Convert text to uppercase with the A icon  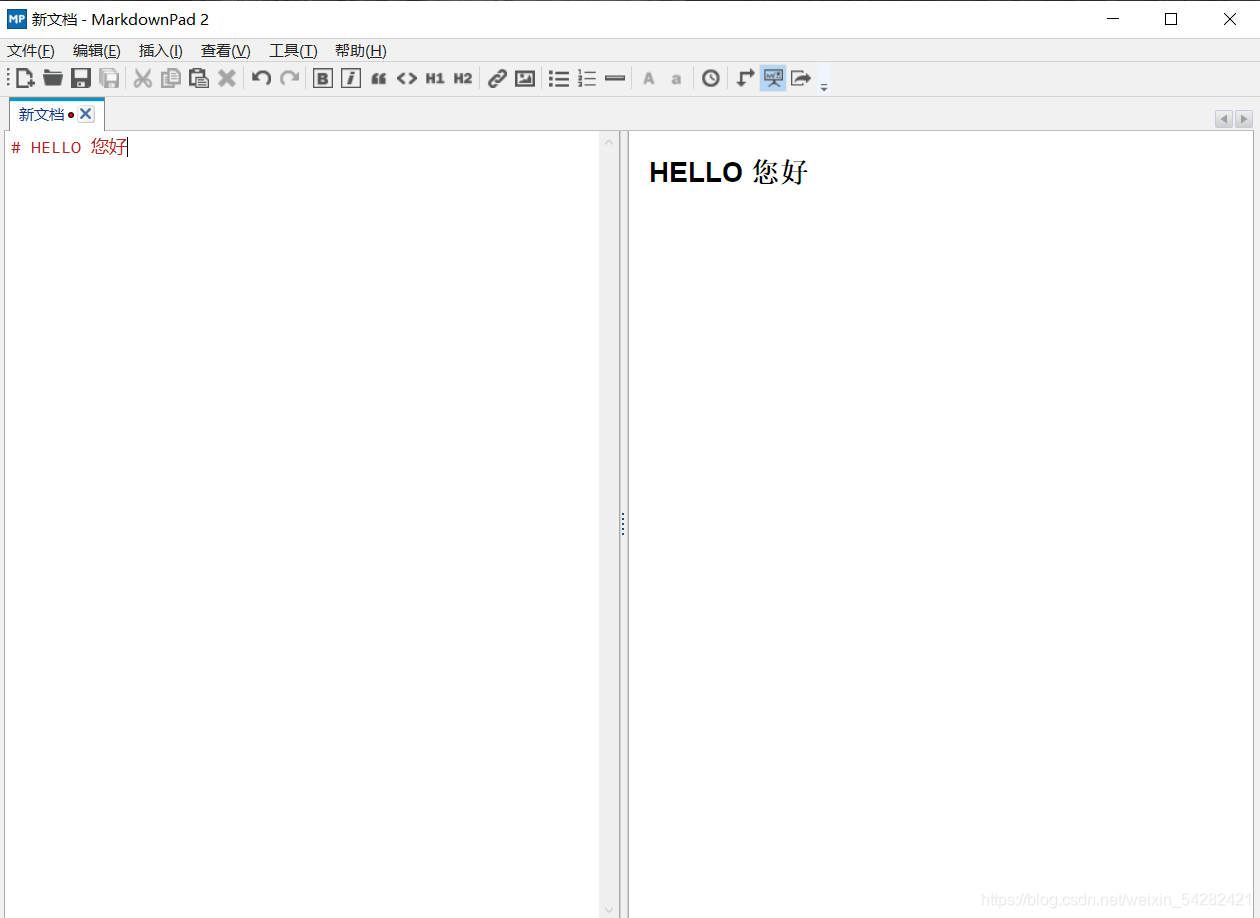(649, 78)
